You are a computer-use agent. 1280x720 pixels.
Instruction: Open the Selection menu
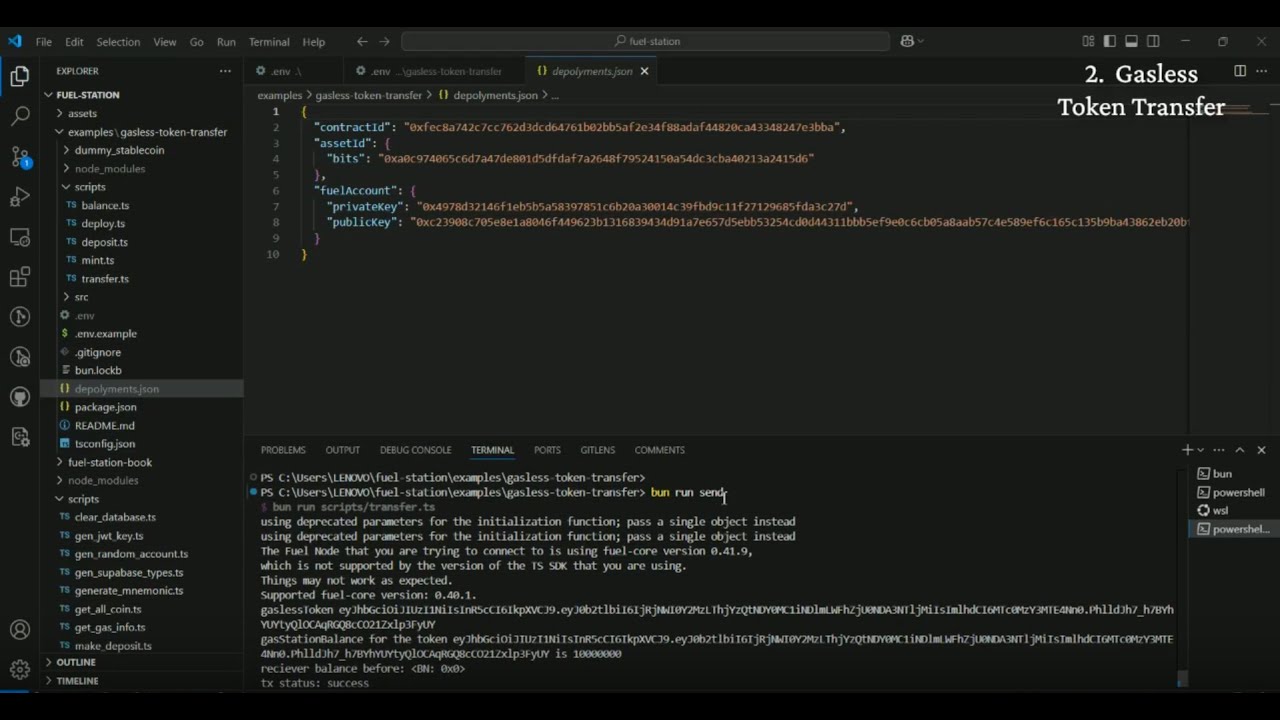click(118, 42)
